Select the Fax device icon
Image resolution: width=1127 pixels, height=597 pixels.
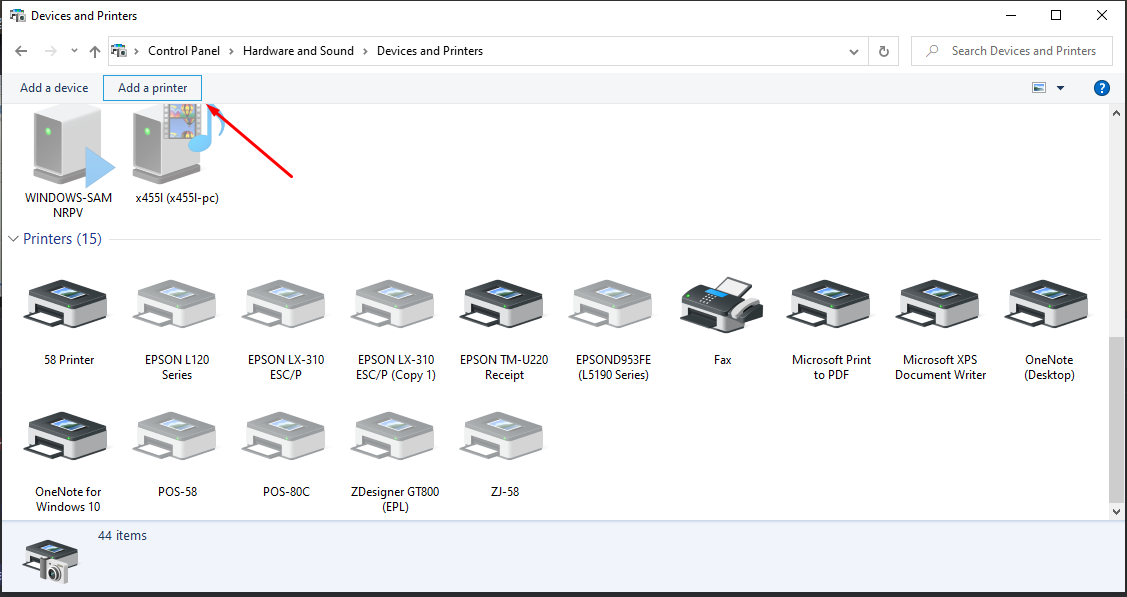pos(722,305)
